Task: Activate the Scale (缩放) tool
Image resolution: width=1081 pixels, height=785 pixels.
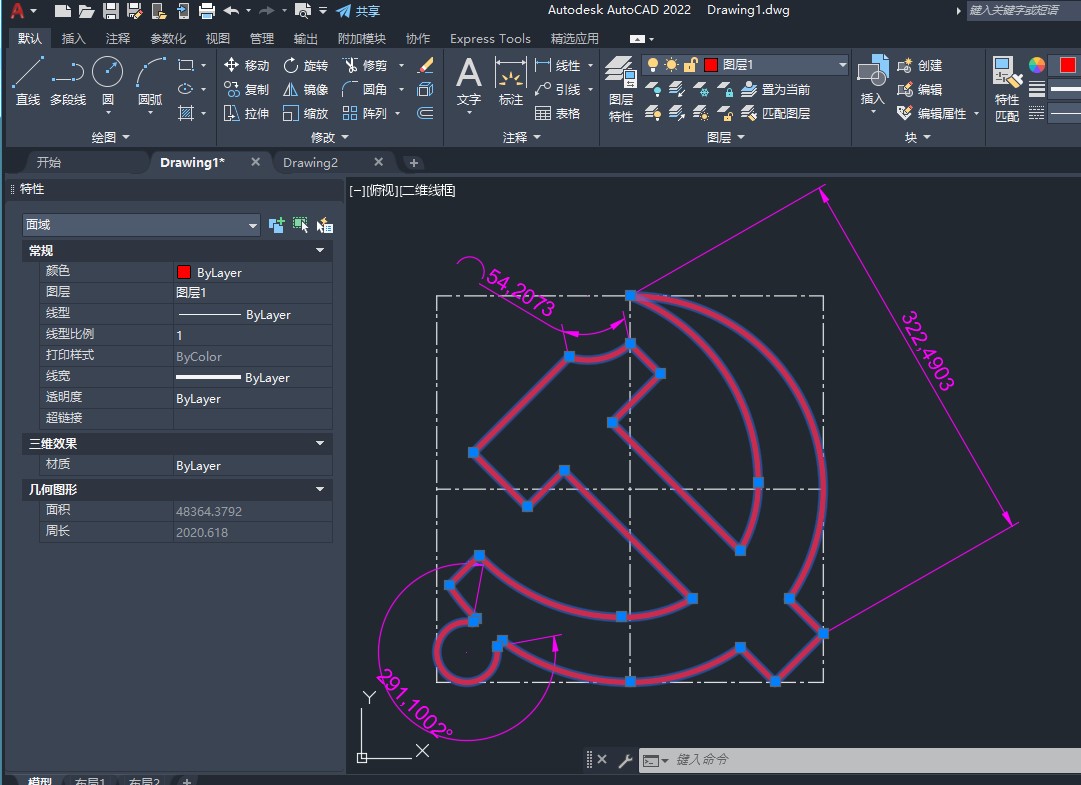Action: [x=305, y=114]
